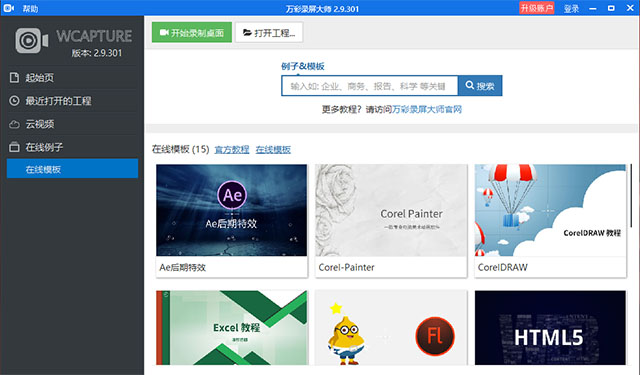Focus the template search input field

(370, 86)
